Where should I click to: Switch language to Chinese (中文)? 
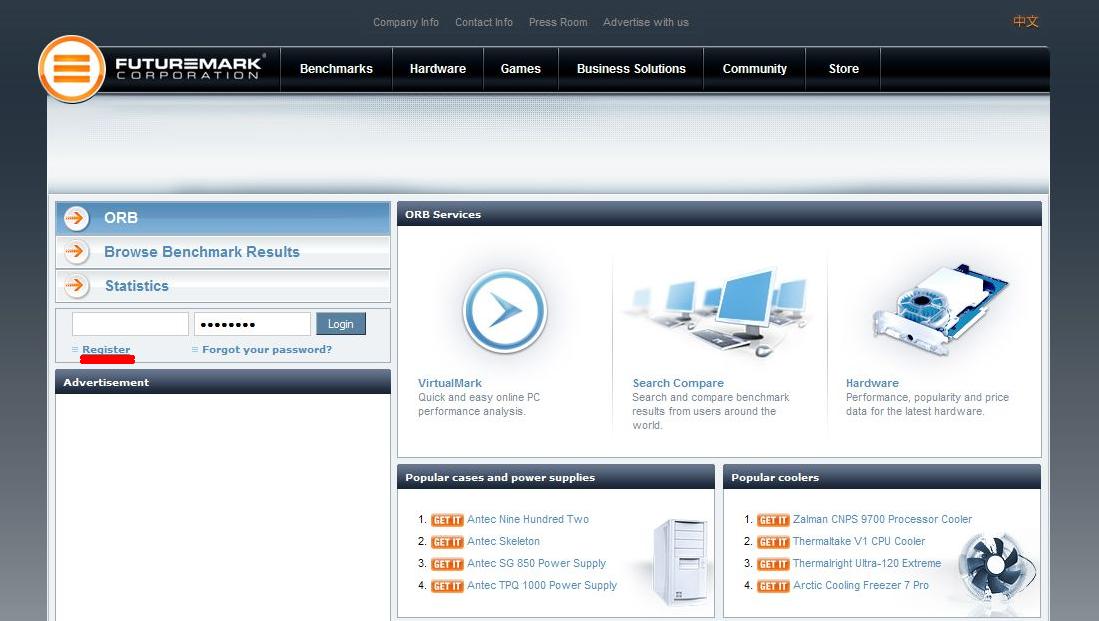point(1026,21)
